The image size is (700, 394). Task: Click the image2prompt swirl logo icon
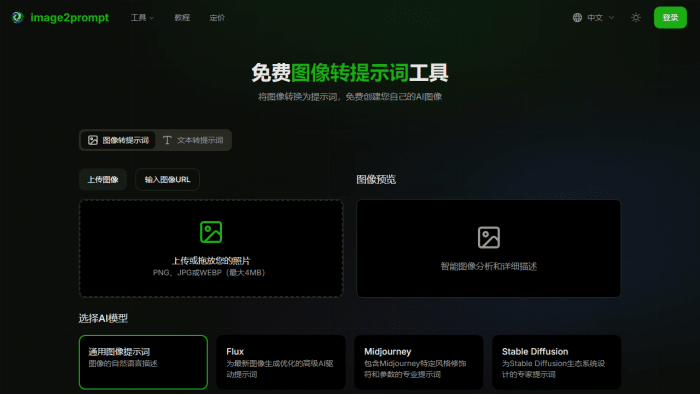17,17
